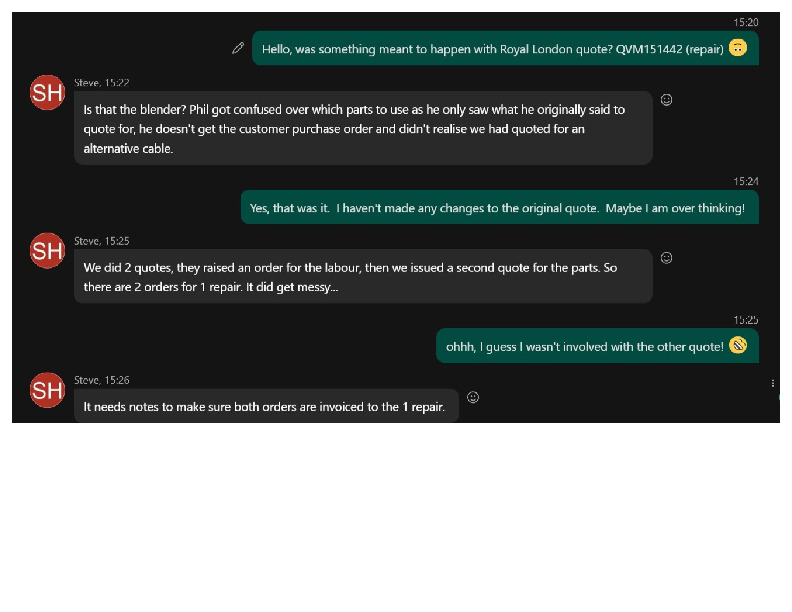Click Steve's SH avatar at 15:26
The height and width of the screenshot is (612, 792).
[47, 389]
